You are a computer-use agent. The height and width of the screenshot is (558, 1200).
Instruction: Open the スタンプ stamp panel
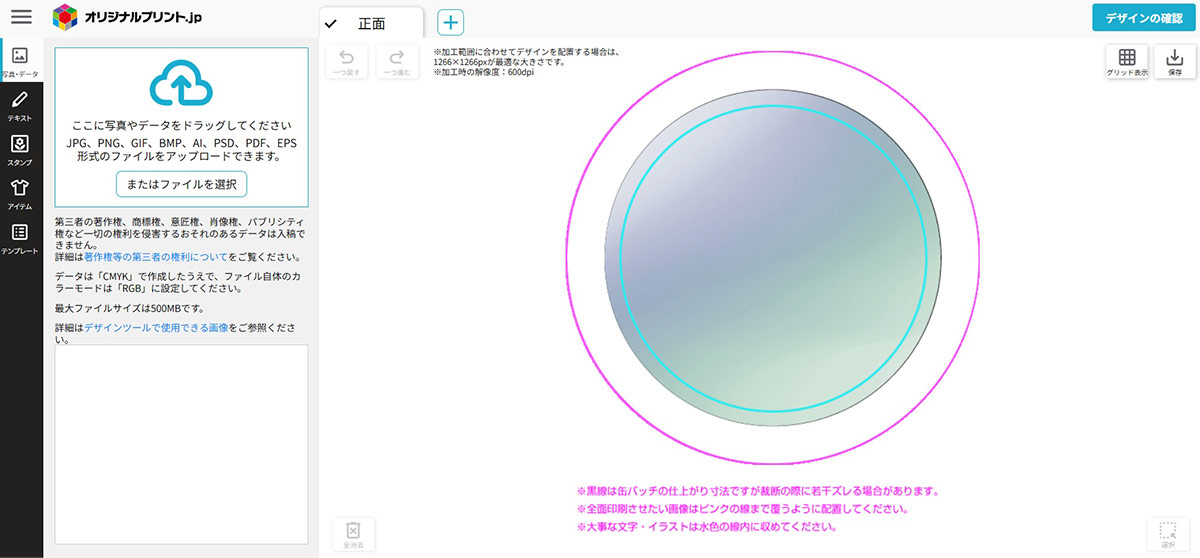pos(20,150)
